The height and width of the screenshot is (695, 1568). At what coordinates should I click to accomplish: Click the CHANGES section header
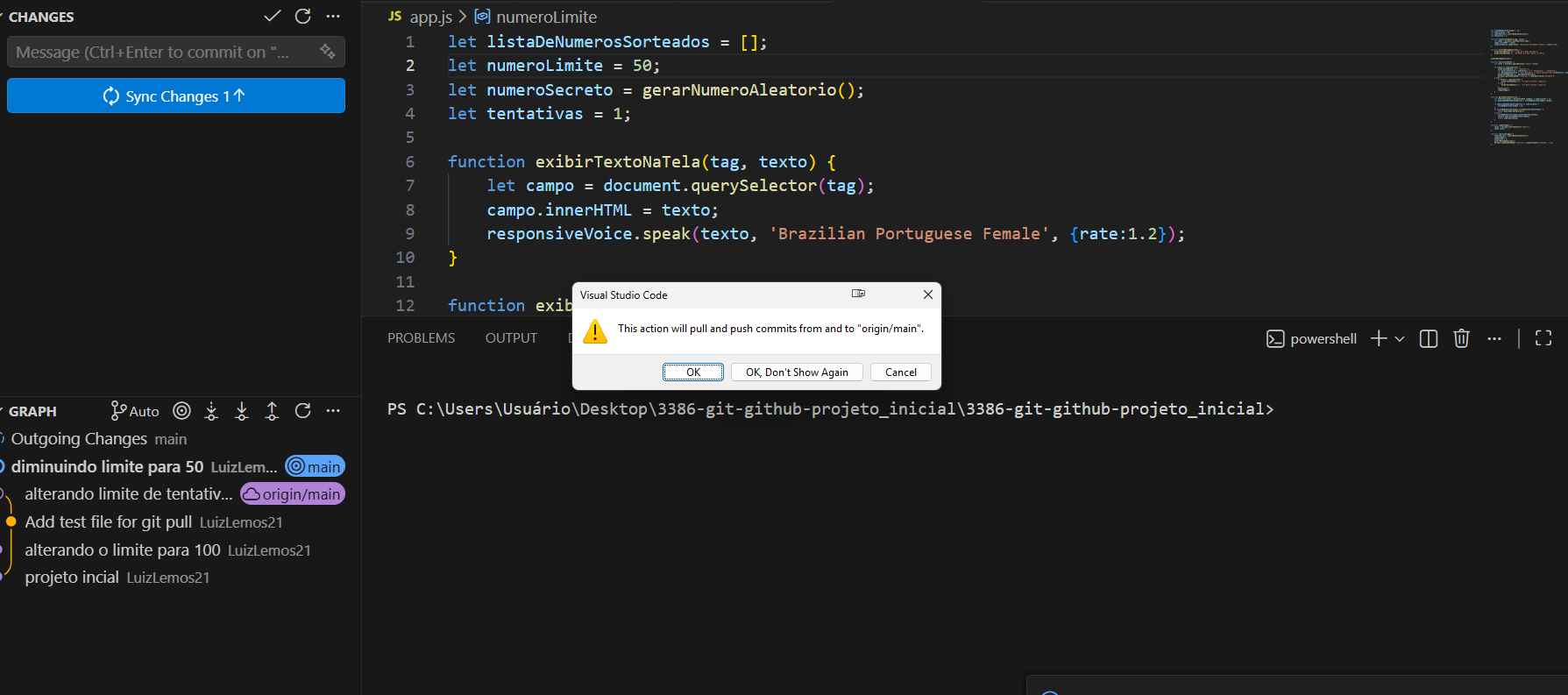click(41, 17)
